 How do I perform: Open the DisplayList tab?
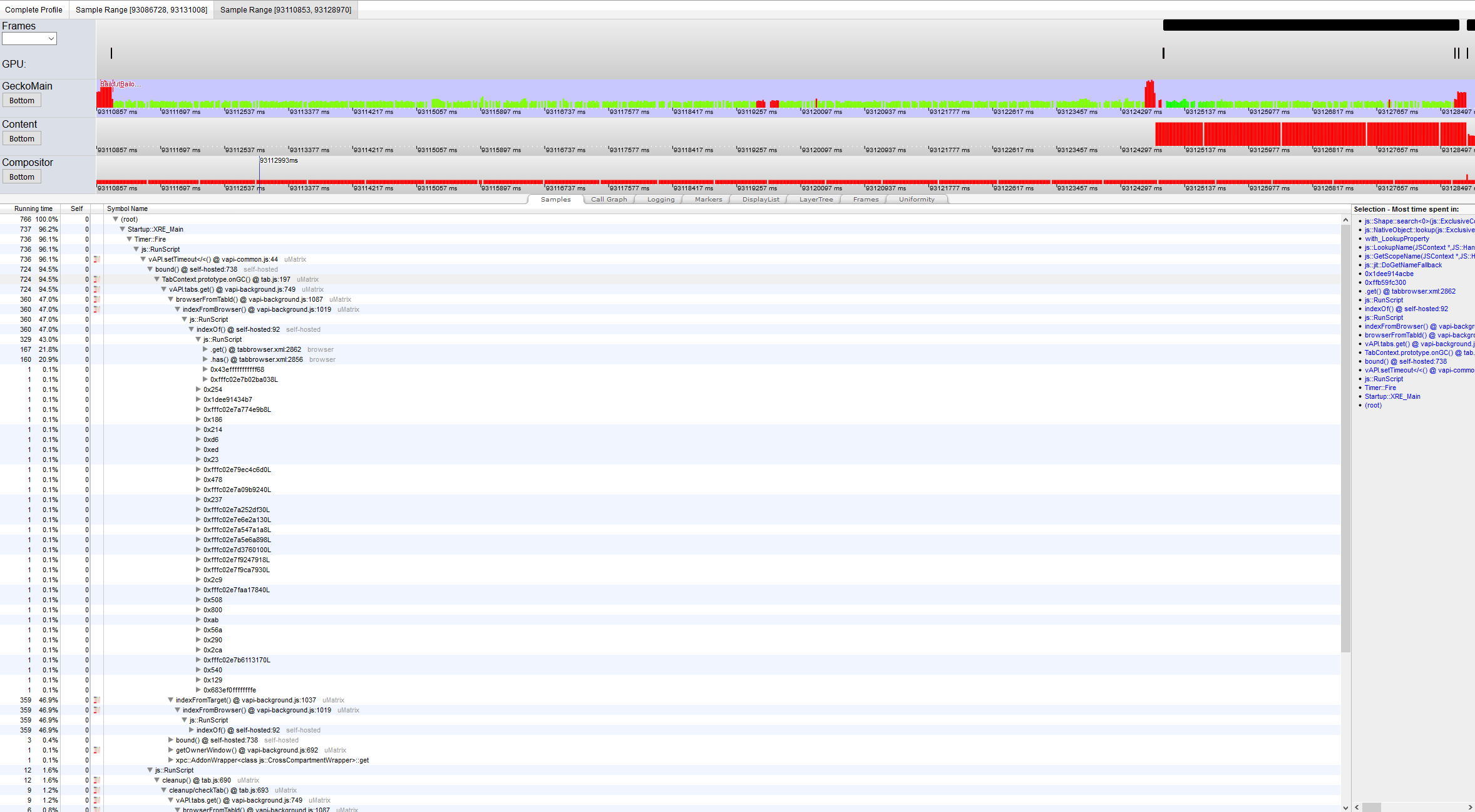[x=761, y=200]
